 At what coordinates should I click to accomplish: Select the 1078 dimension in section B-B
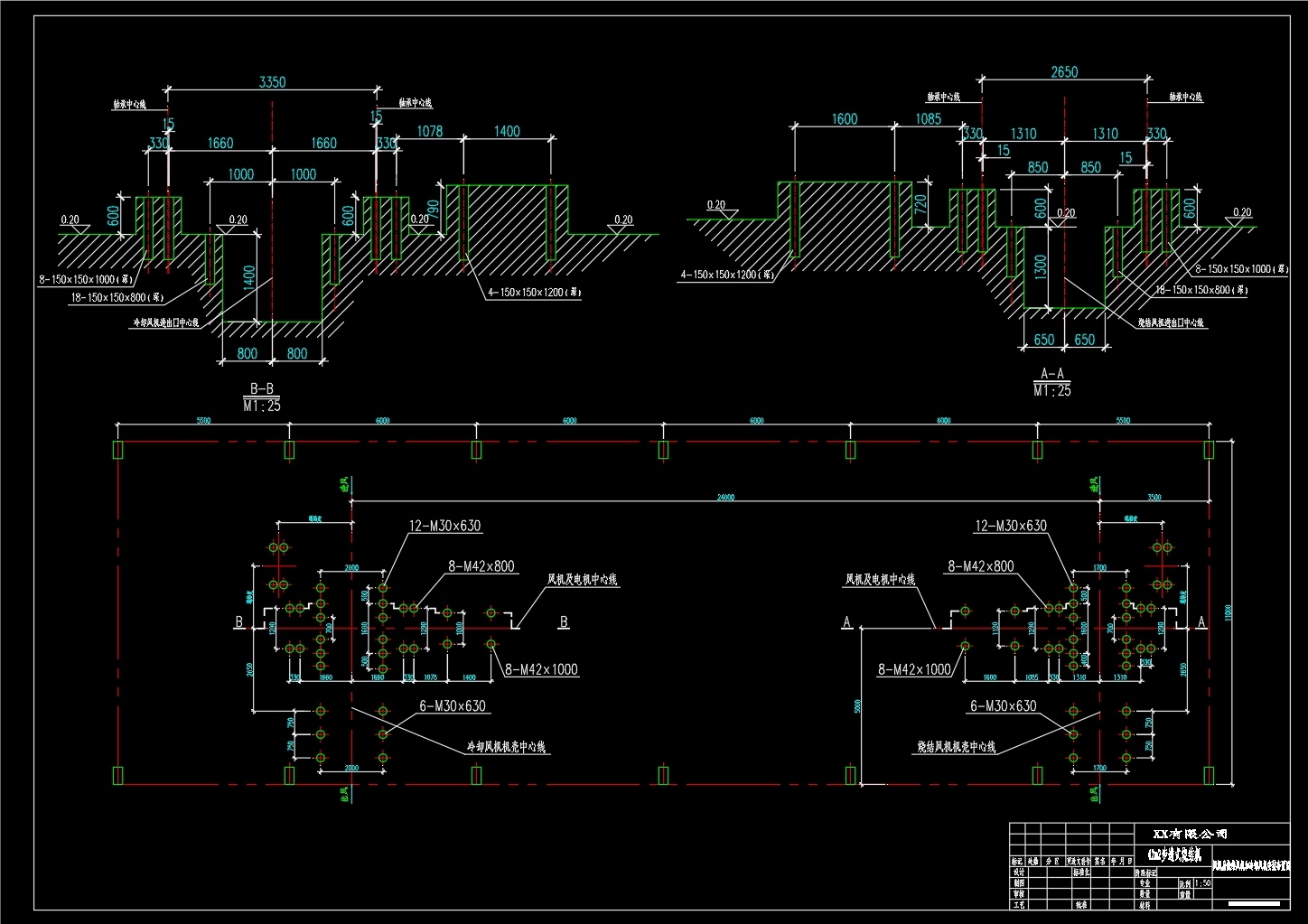point(430,132)
